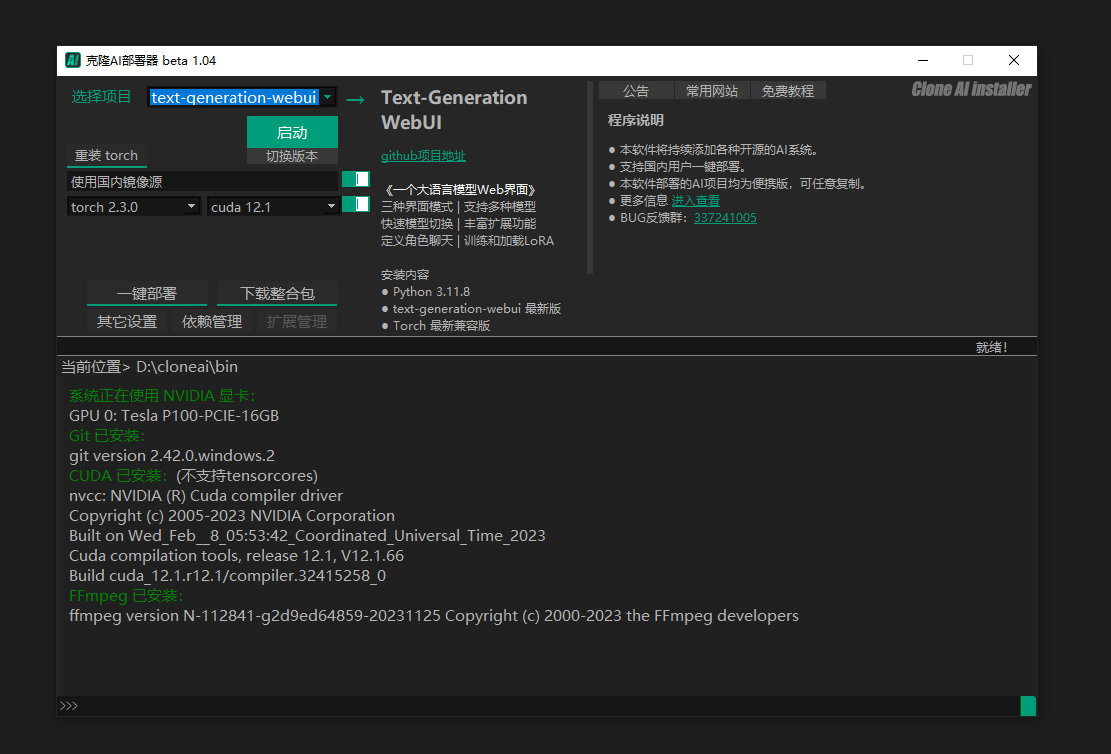Click the app logo icon in title bar
This screenshot has height=754, width=1111.
pyautogui.click(x=72, y=60)
